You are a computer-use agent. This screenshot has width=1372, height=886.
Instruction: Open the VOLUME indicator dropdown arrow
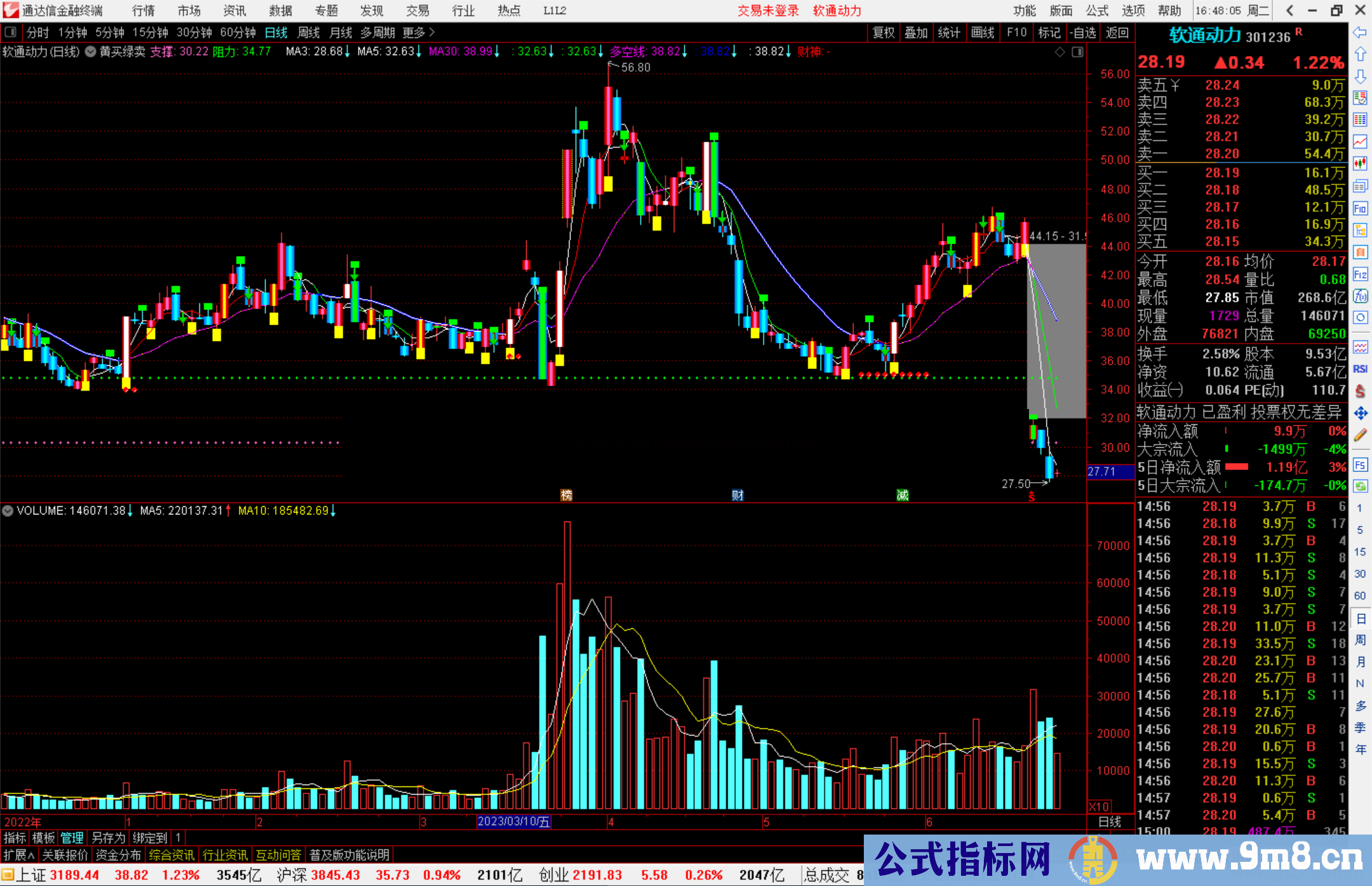[x=8, y=511]
